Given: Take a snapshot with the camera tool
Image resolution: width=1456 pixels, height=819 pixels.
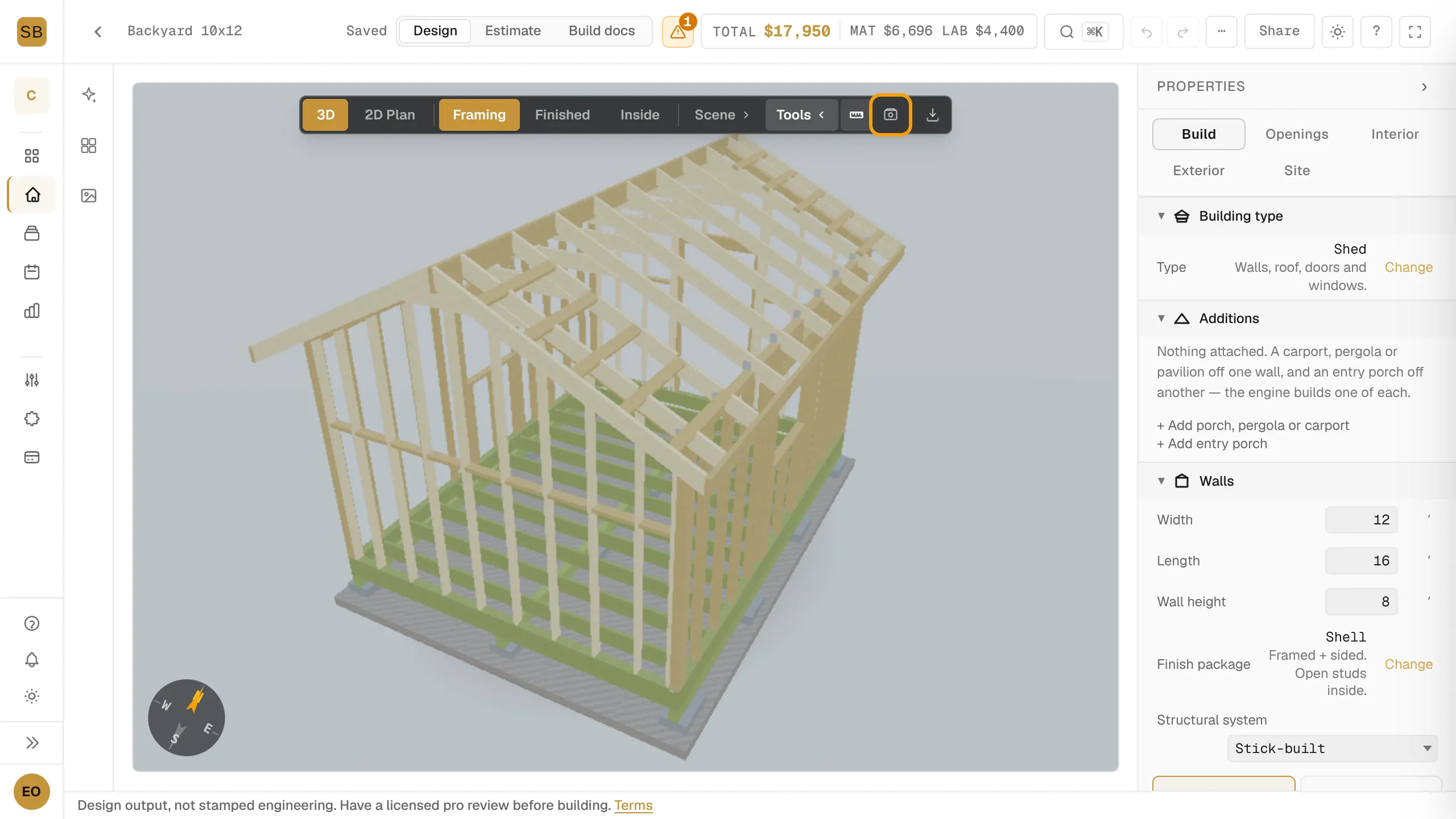Looking at the screenshot, I should tap(891, 115).
